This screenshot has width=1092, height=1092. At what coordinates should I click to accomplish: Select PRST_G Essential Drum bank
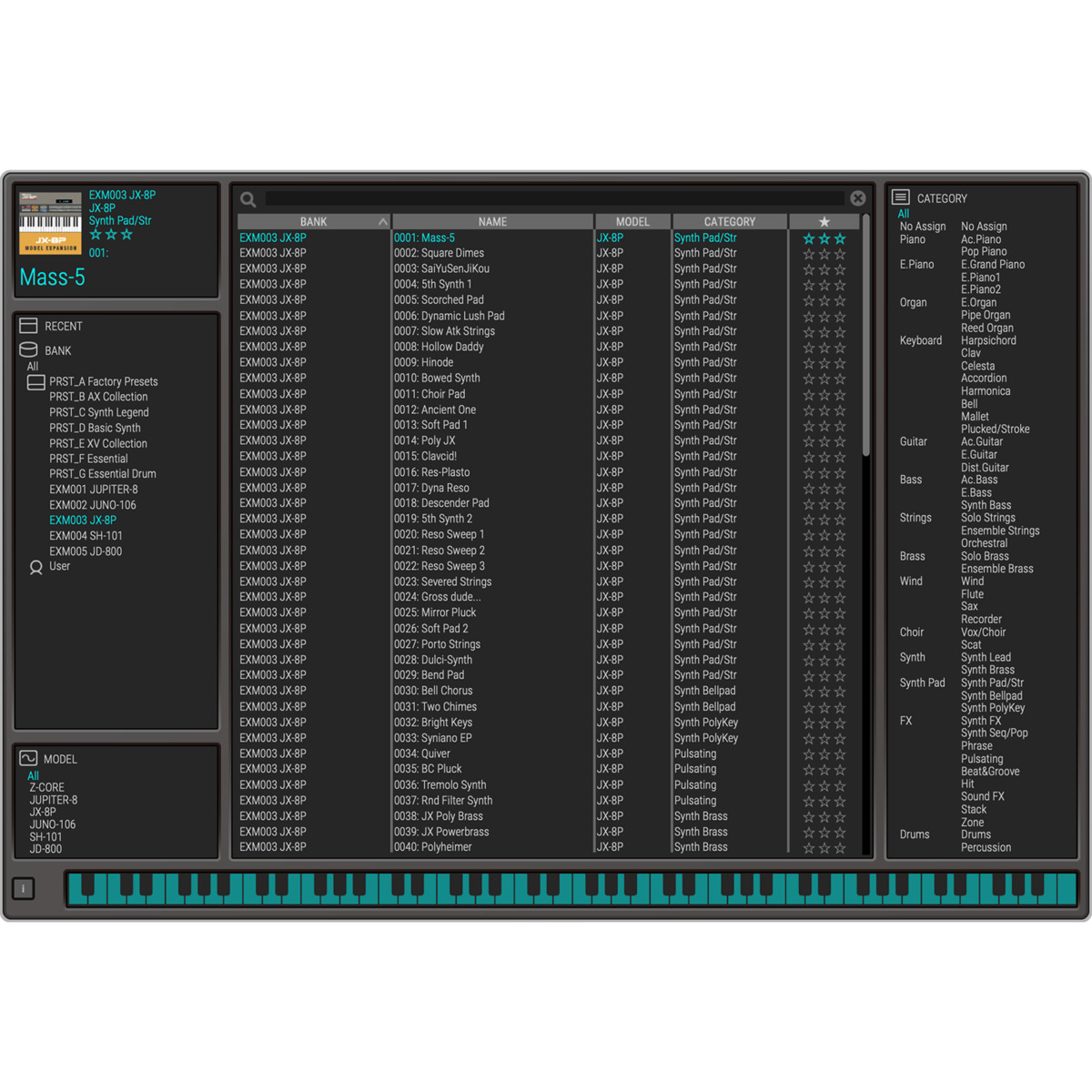pyautogui.click(x=103, y=474)
